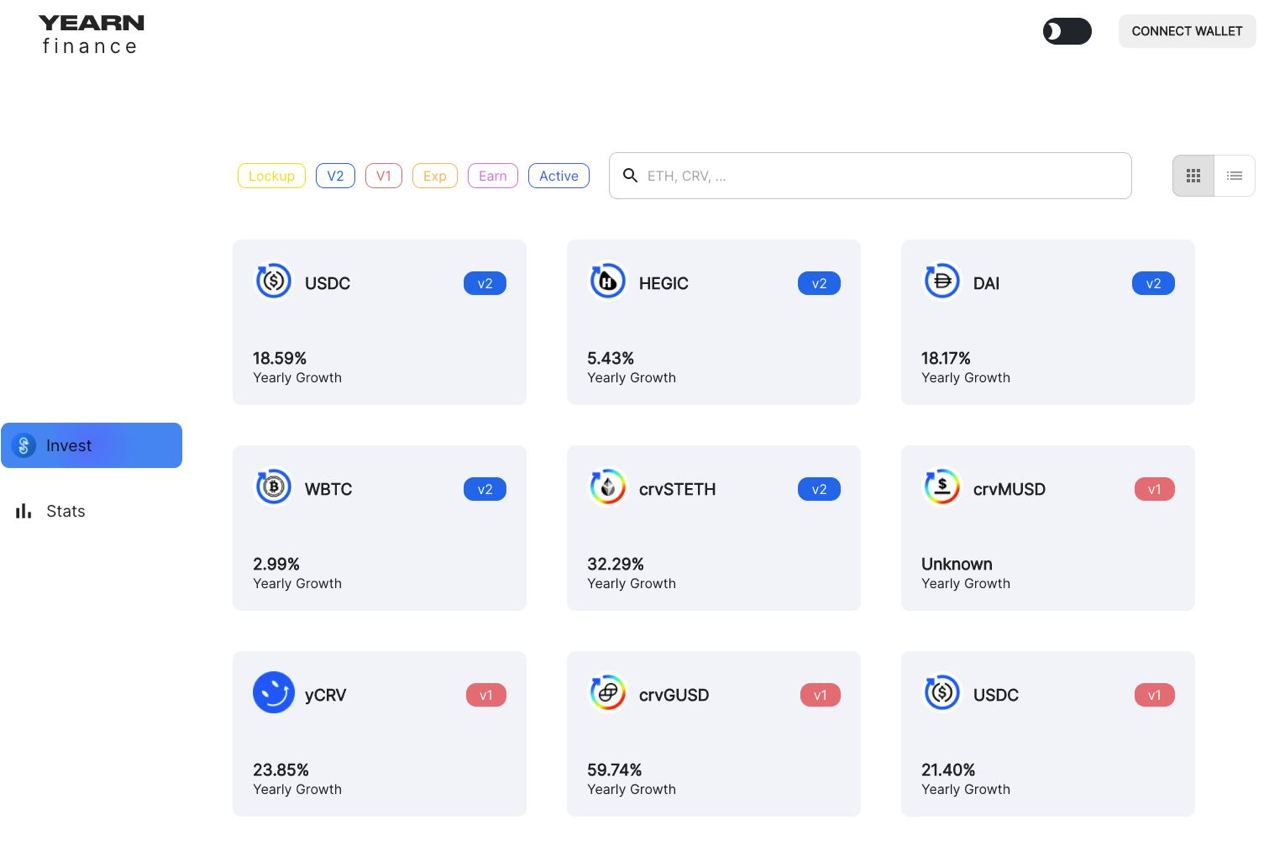Click the yCRV vault name
This screenshot has width=1280, height=847.
[x=325, y=695]
